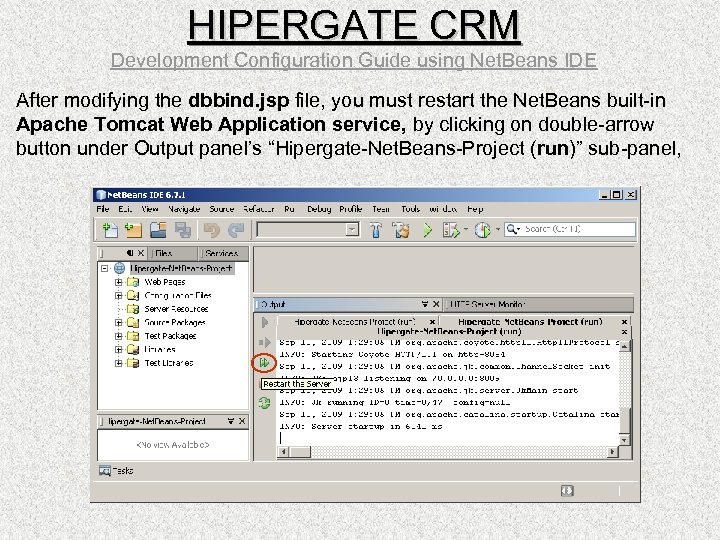Click the Save All toolbar icon
This screenshot has width=720, height=540.
click(183, 230)
